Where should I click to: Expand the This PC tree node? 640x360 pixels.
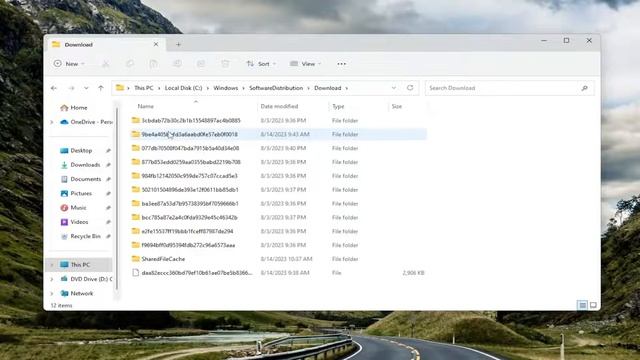[x=52, y=265]
